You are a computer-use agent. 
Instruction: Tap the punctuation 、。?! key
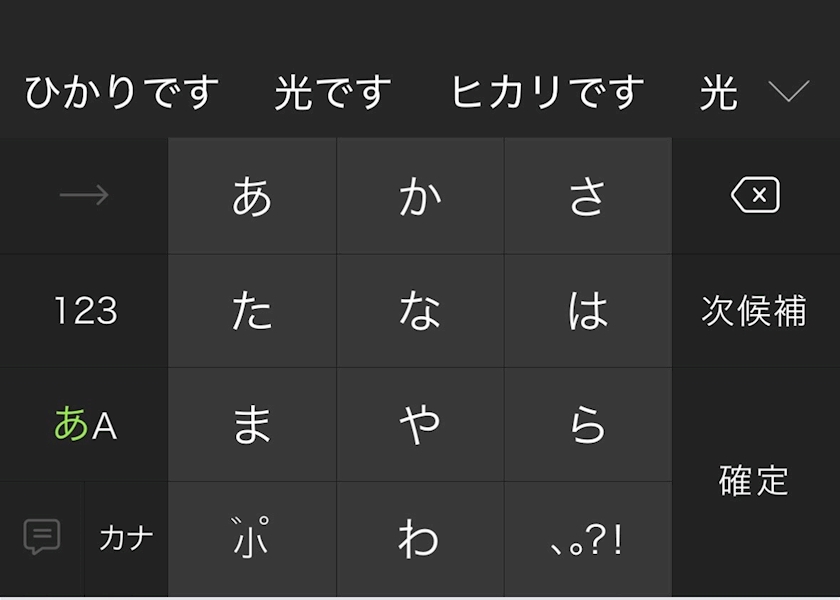[588, 538]
